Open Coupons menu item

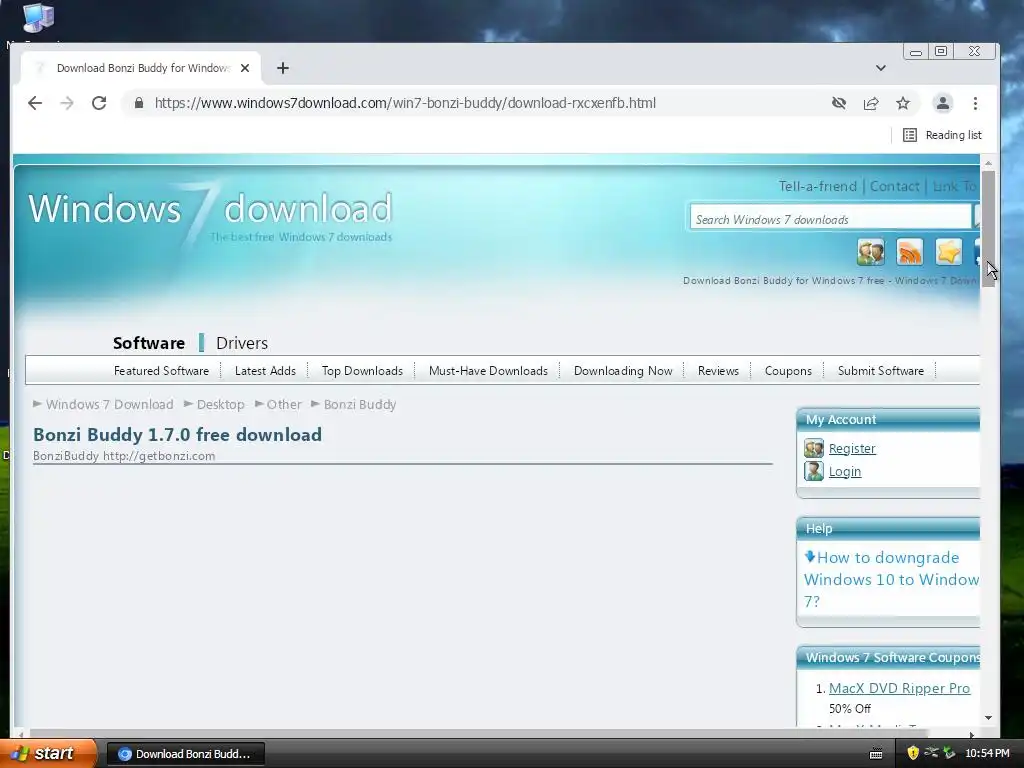tap(788, 371)
